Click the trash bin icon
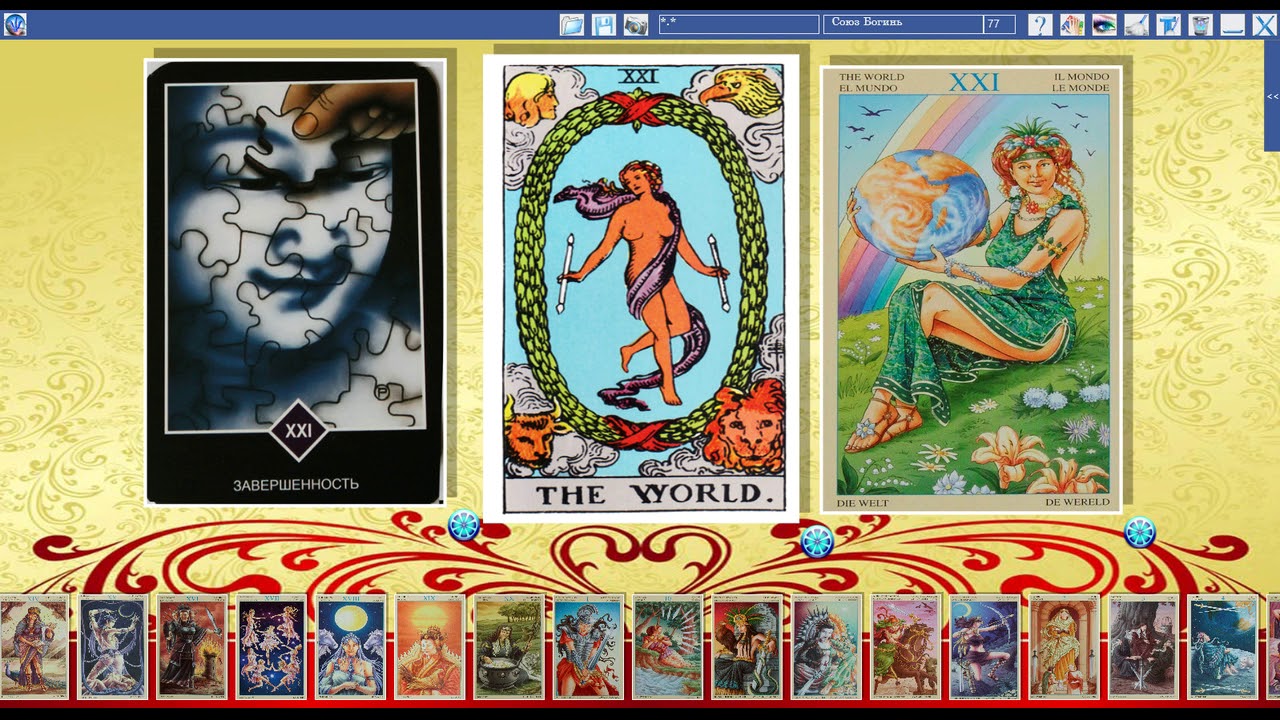Image resolution: width=1280 pixels, height=720 pixels. click(1200, 25)
